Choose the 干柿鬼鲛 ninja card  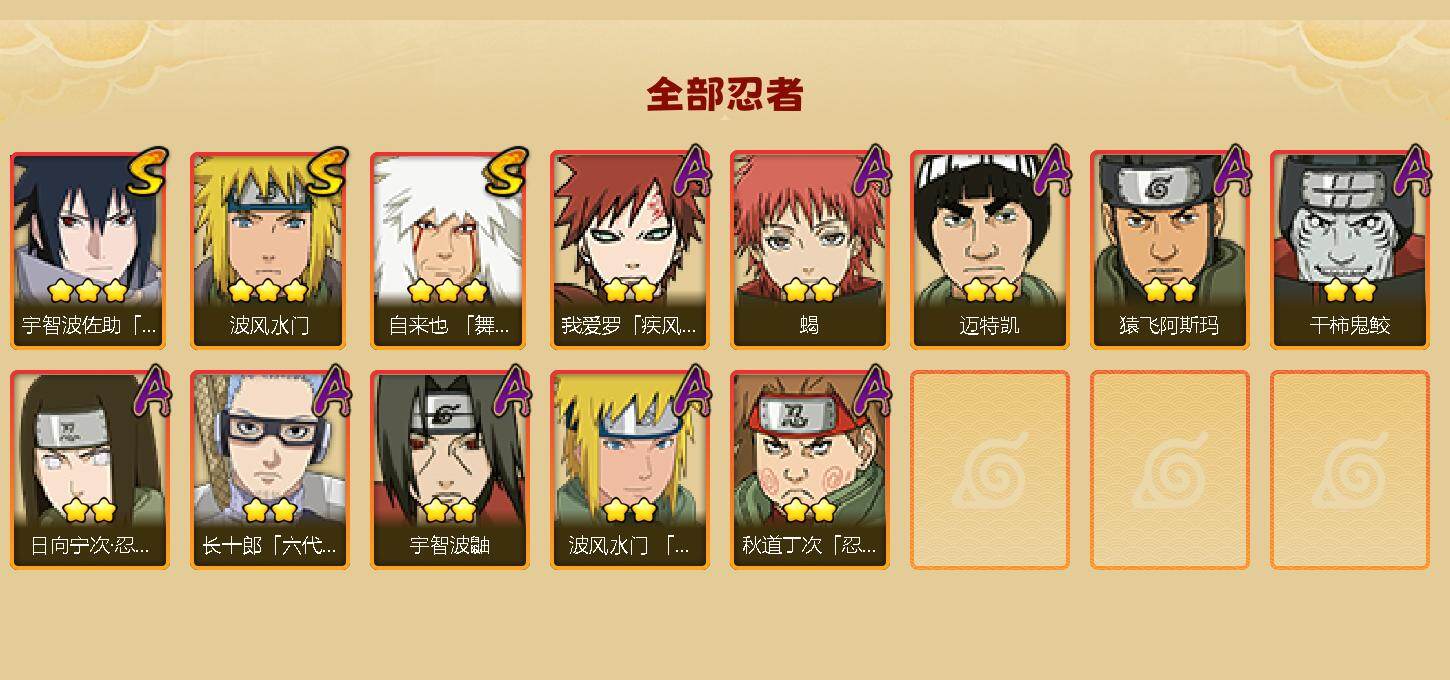[x=1350, y=250]
